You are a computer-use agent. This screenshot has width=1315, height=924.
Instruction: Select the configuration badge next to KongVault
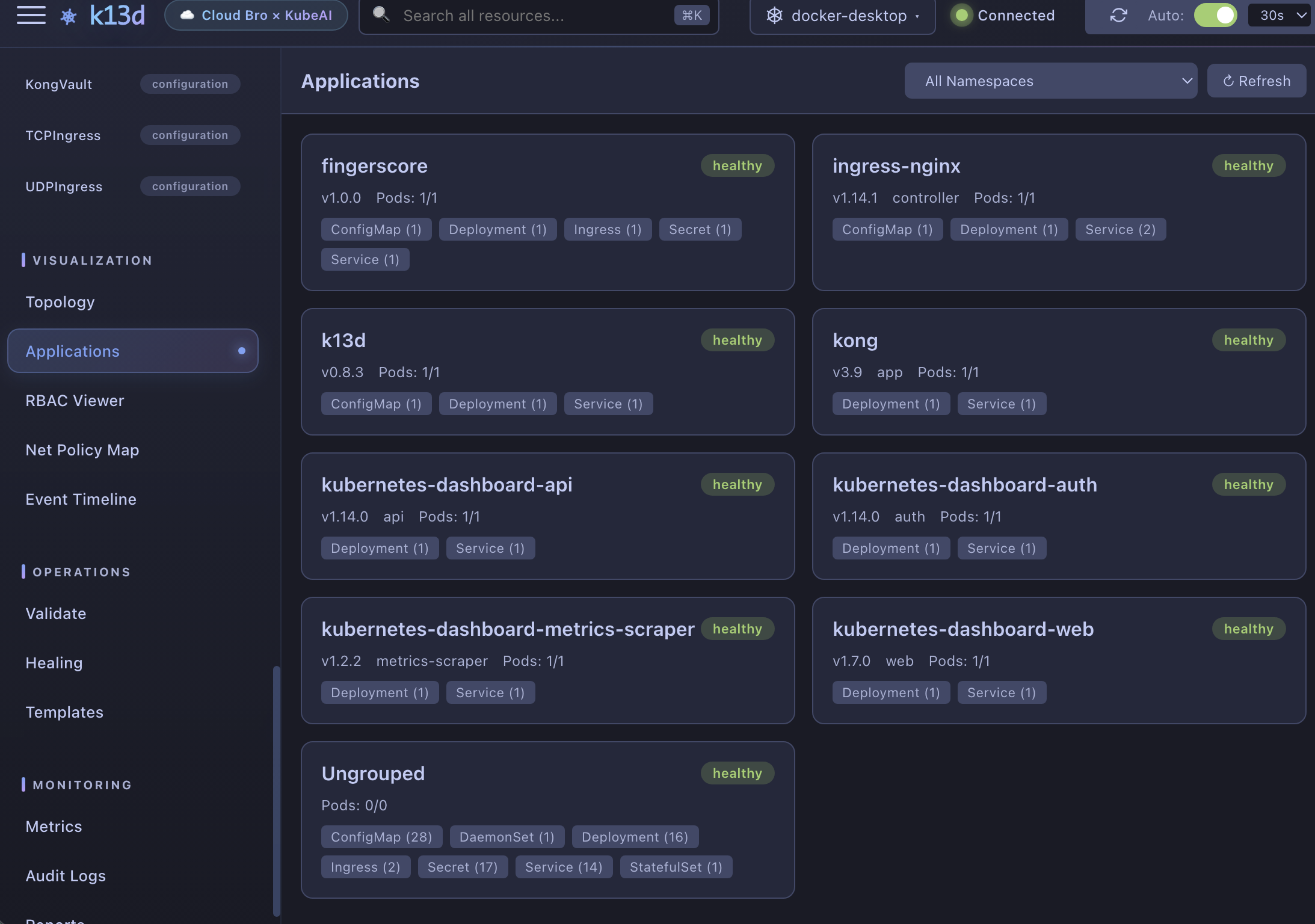[190, 84]
